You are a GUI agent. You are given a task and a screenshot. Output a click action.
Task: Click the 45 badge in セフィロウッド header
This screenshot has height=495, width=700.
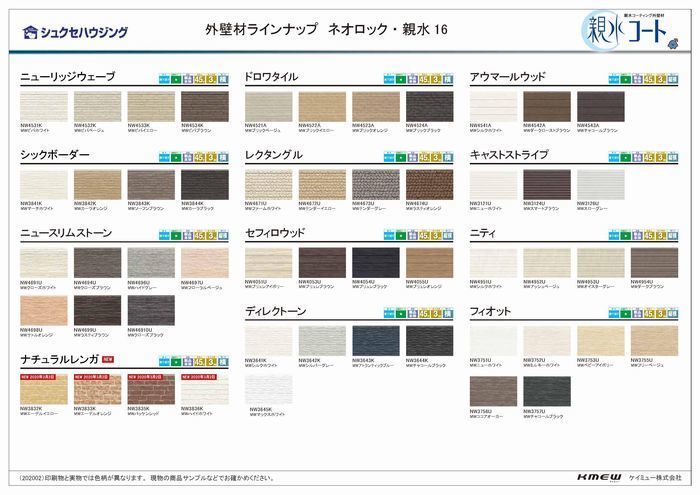pyautogui.click(x=424, y=235)
